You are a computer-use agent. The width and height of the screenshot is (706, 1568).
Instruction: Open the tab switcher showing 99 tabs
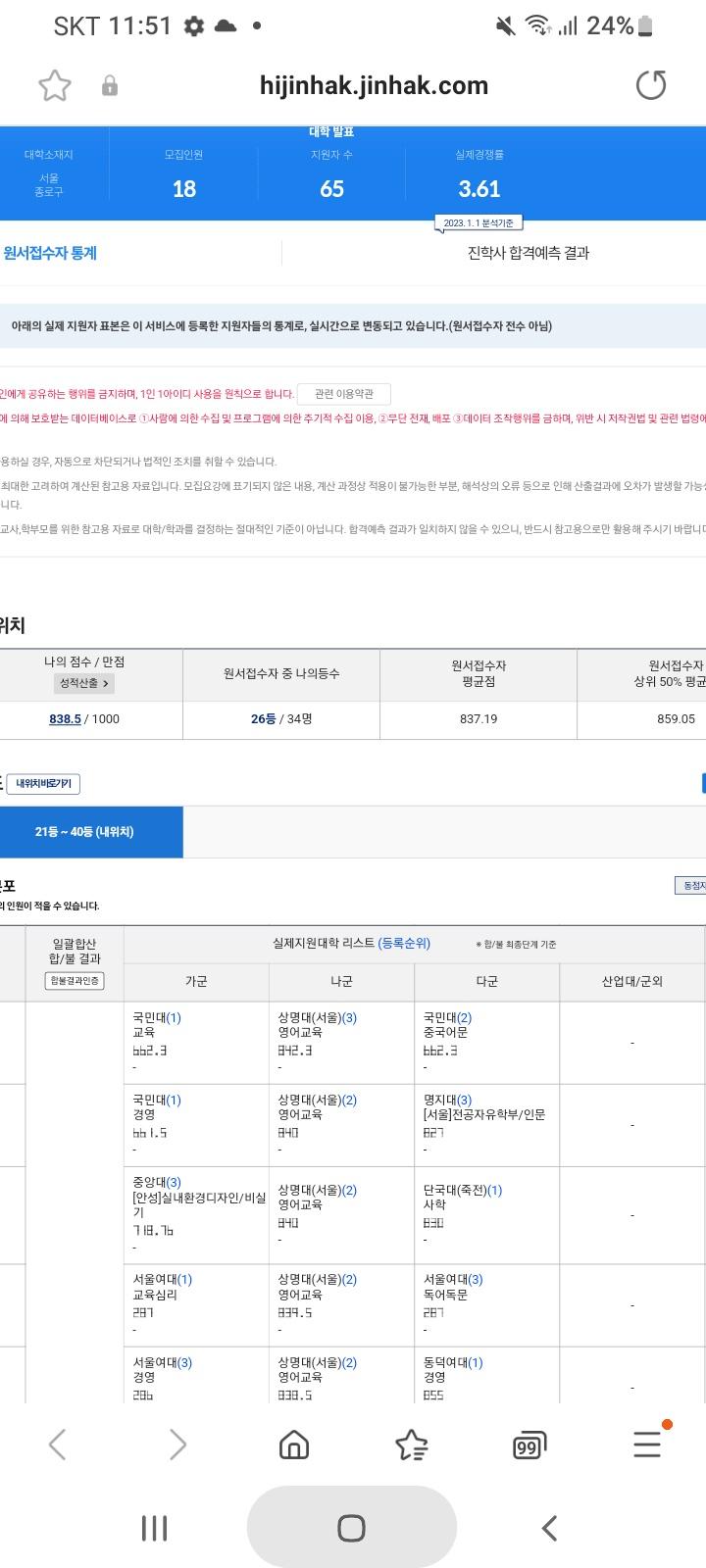pyautogui.click(x=529, y=1445)
